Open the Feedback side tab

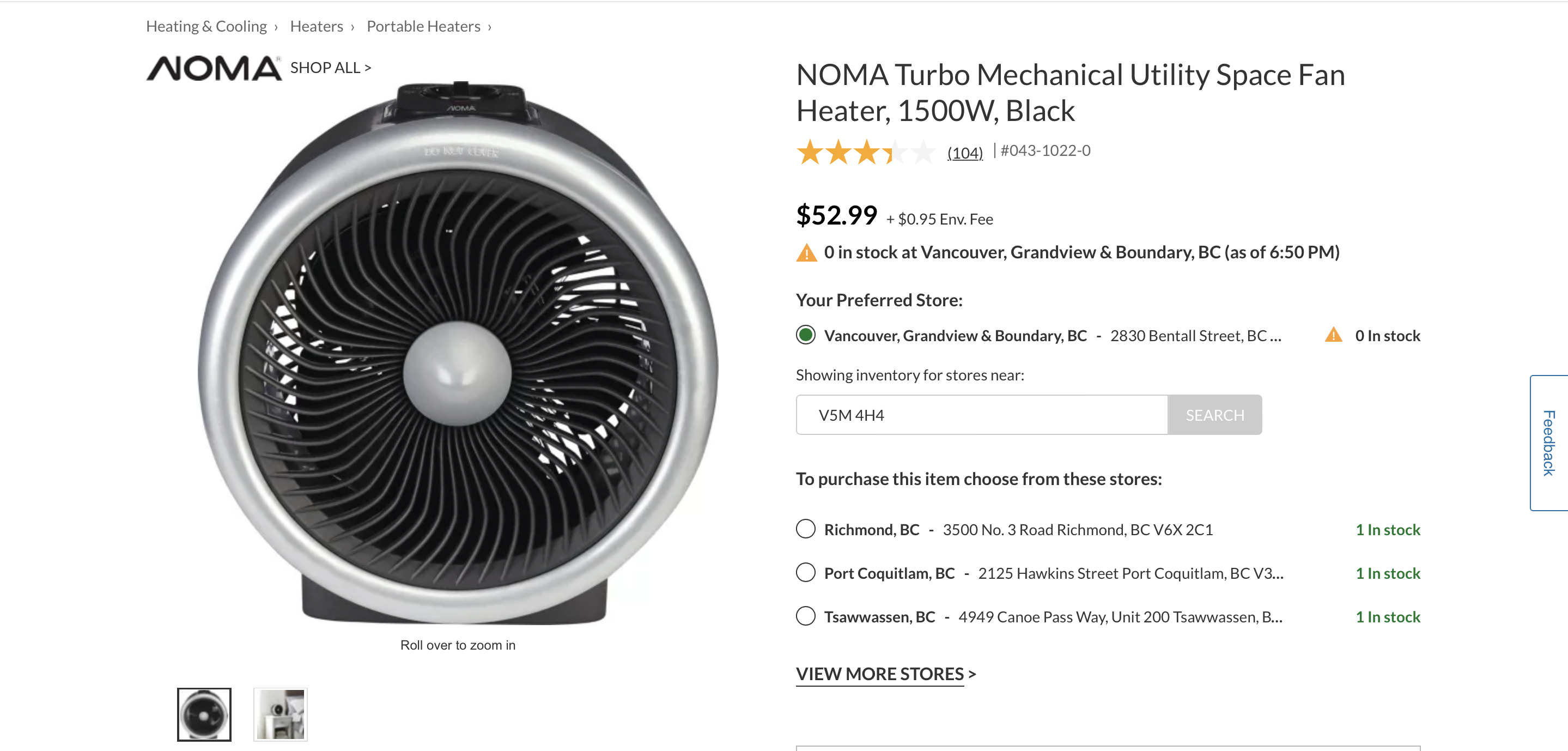click(1549, 443)
